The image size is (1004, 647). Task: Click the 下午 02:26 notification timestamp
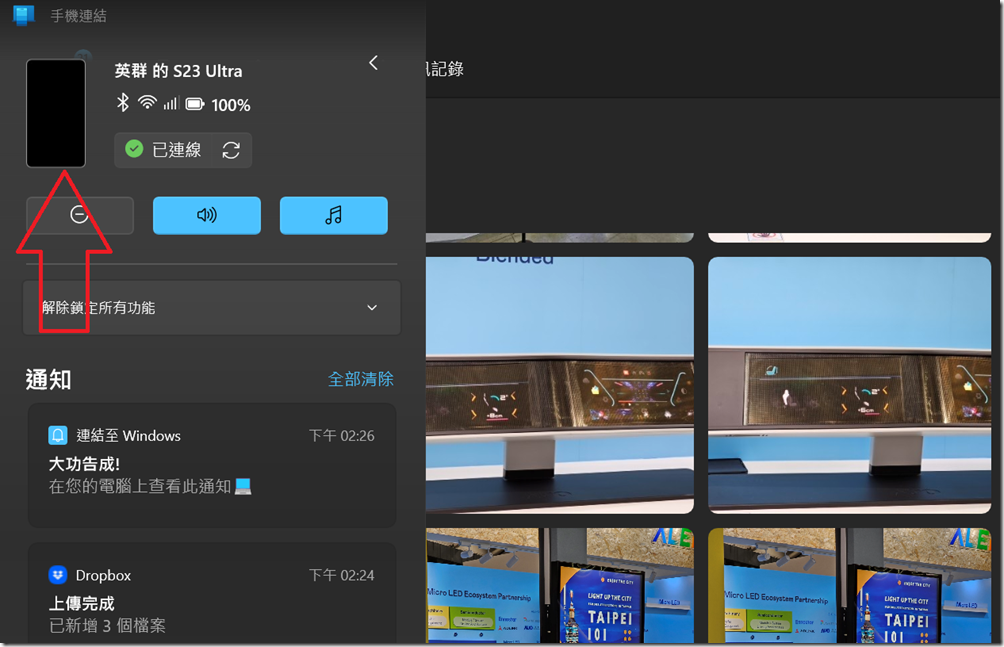click(x=341, y=436)
